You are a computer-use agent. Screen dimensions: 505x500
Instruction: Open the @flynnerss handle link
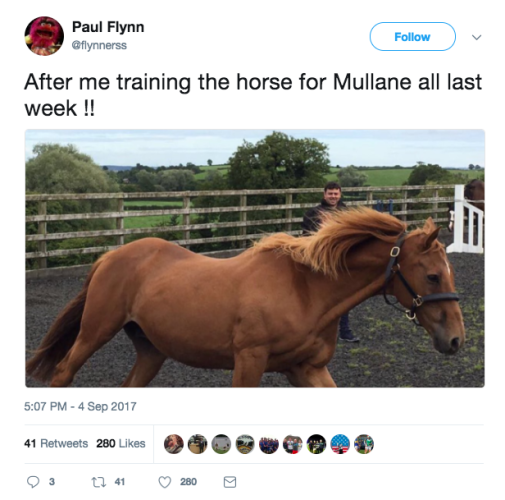pyautogui.click(x=99, y=45)
